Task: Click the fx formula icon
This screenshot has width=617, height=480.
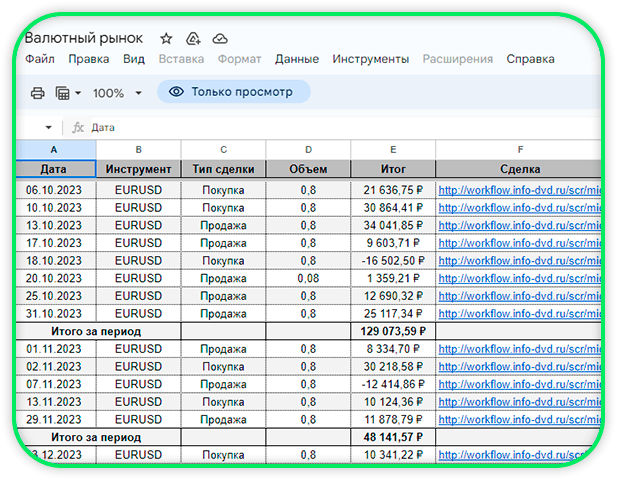Action: tap(77, 128)
